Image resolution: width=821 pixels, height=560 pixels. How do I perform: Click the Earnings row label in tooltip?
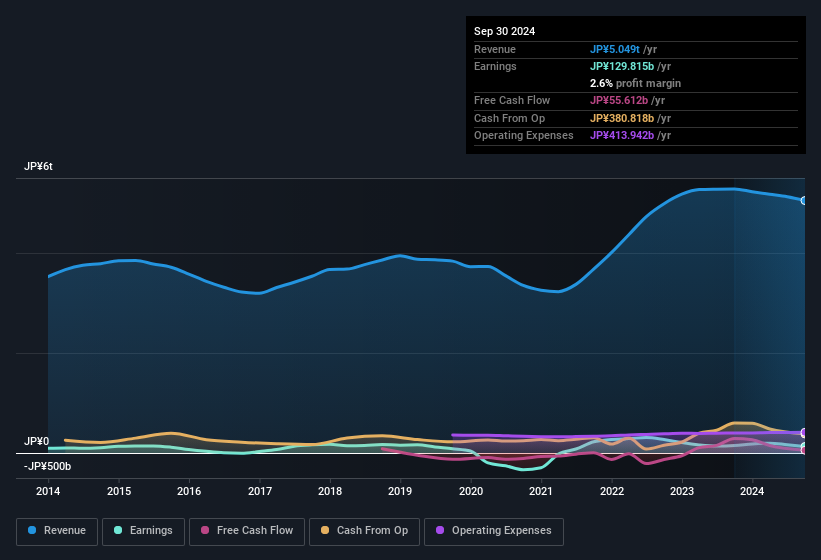coord(495,66)
